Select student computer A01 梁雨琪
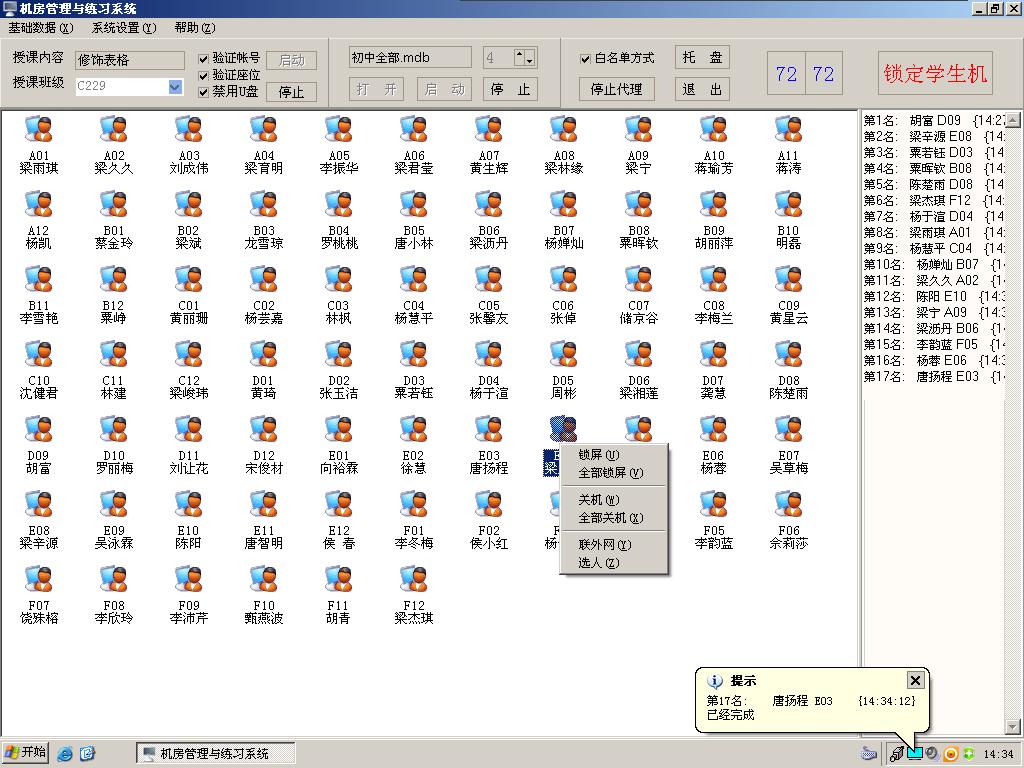This screenshot has height=768, width=1024. pyautogui.click(x=39, y=130)
